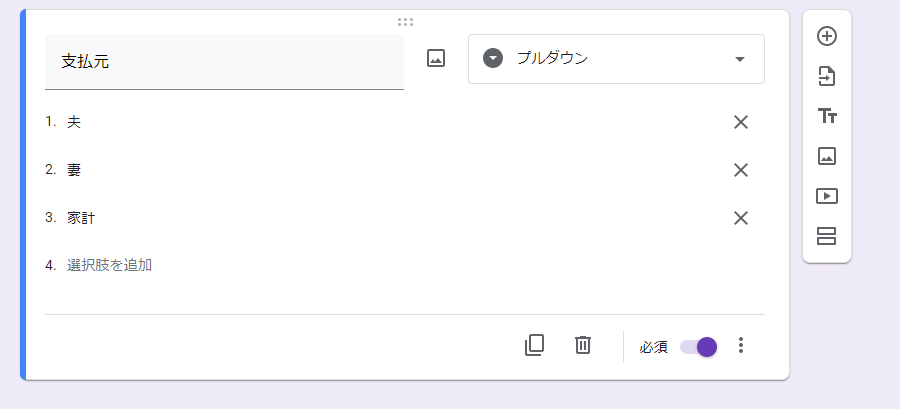Delete the question using the trash icon
This screenshot has height=409, width=900.
click(583, 345)
